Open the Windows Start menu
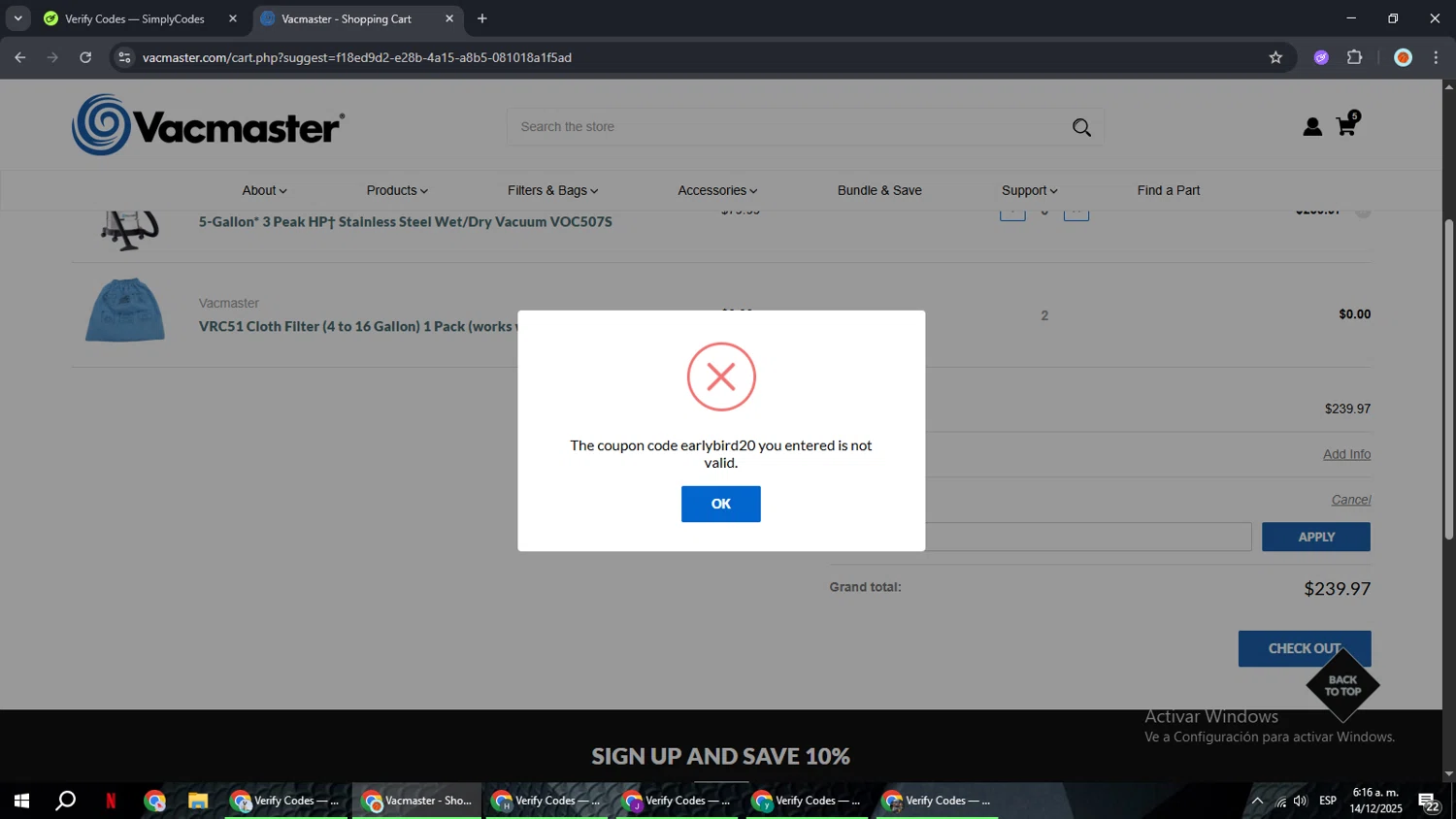Viewport: 1456px width, 819px height. [x=21, y=801]
